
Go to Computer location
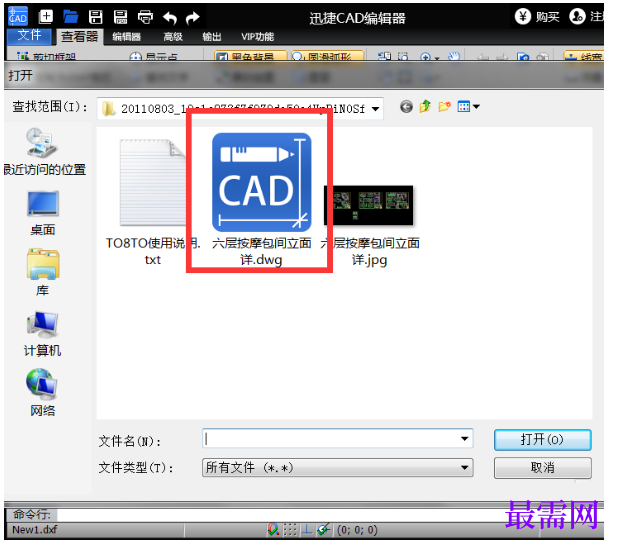click(x=42, y=334)
